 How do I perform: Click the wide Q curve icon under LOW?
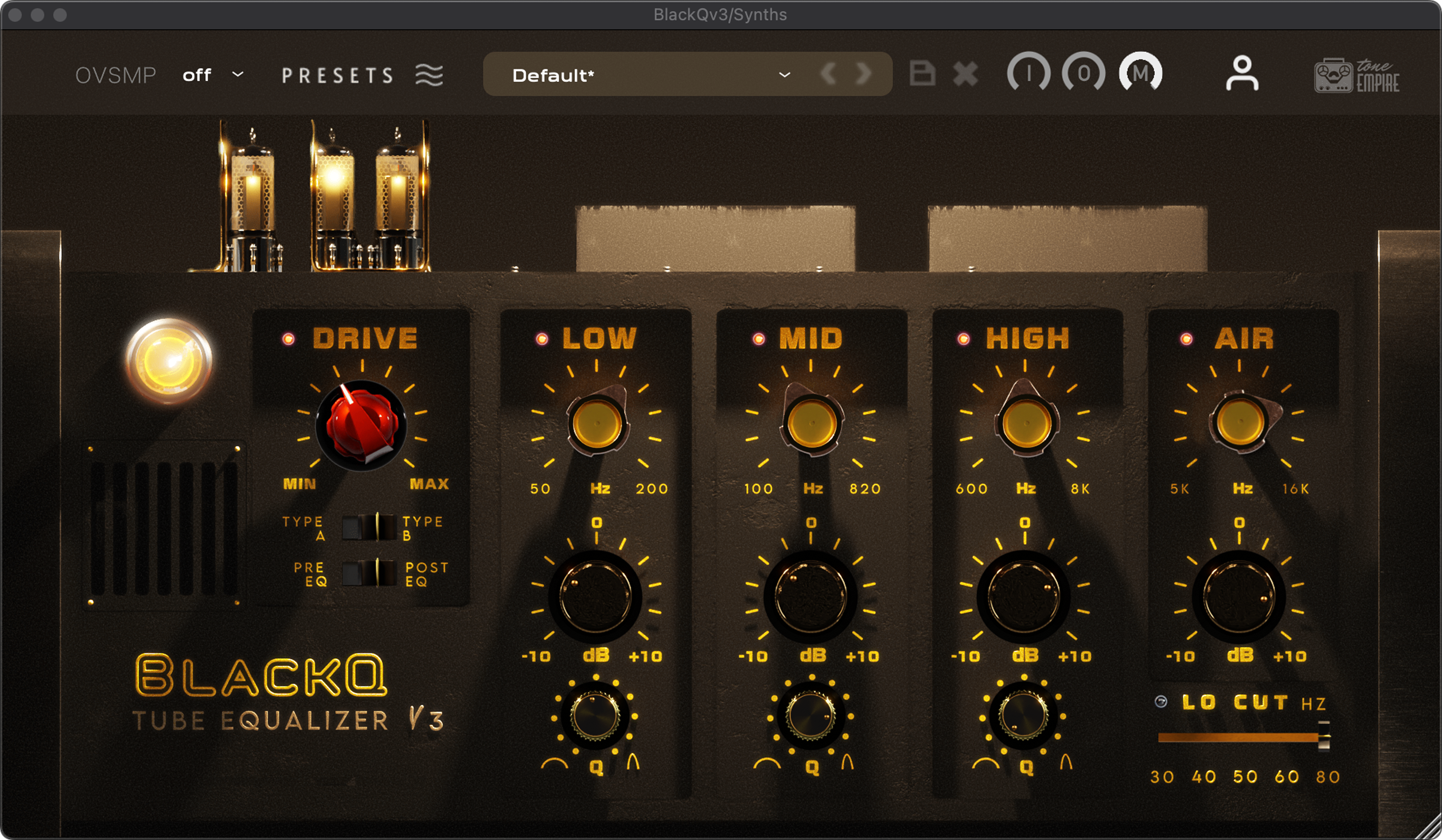pyautogui.click(x=554, y=763)
